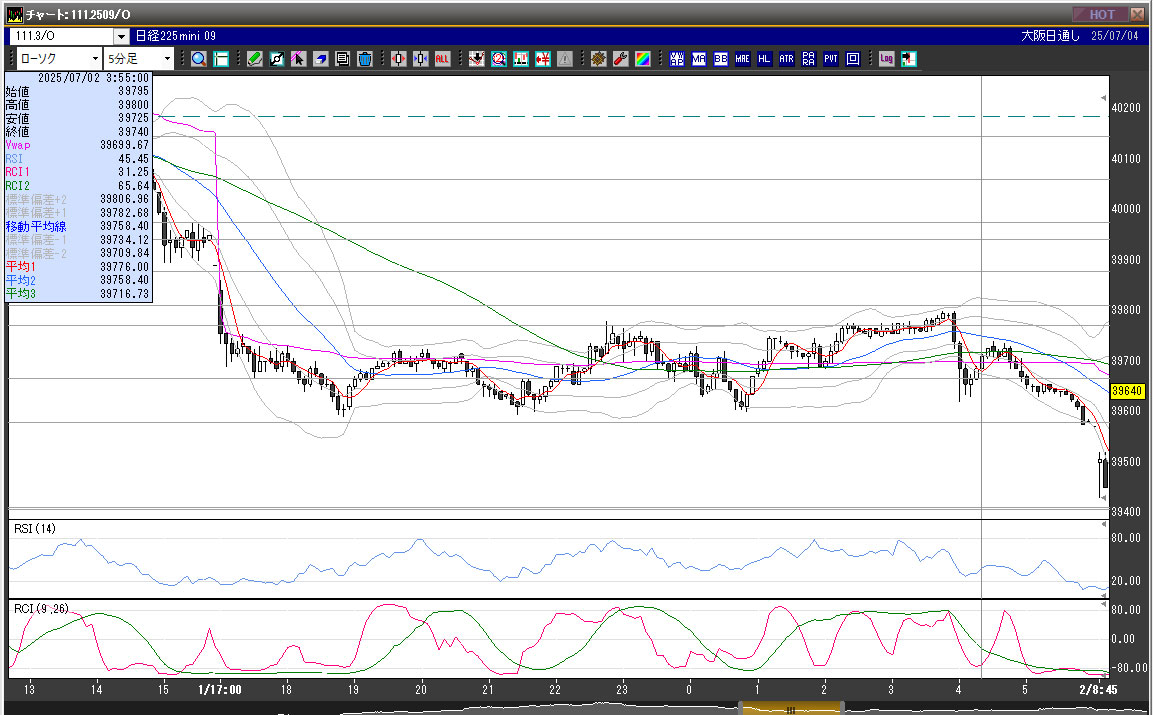Image resolution: width=1153 pixels, height=715 pixels.
Task: Pick the blue eraser tool
Action: click(321, 59)
